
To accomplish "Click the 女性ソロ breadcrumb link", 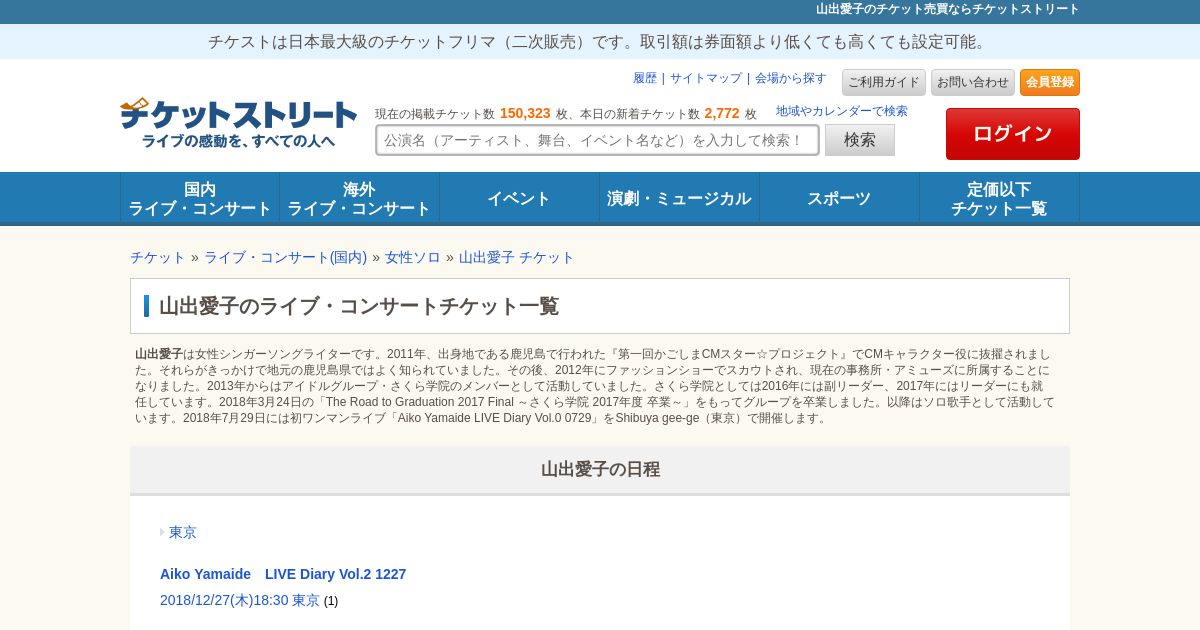I will point(413,257).
